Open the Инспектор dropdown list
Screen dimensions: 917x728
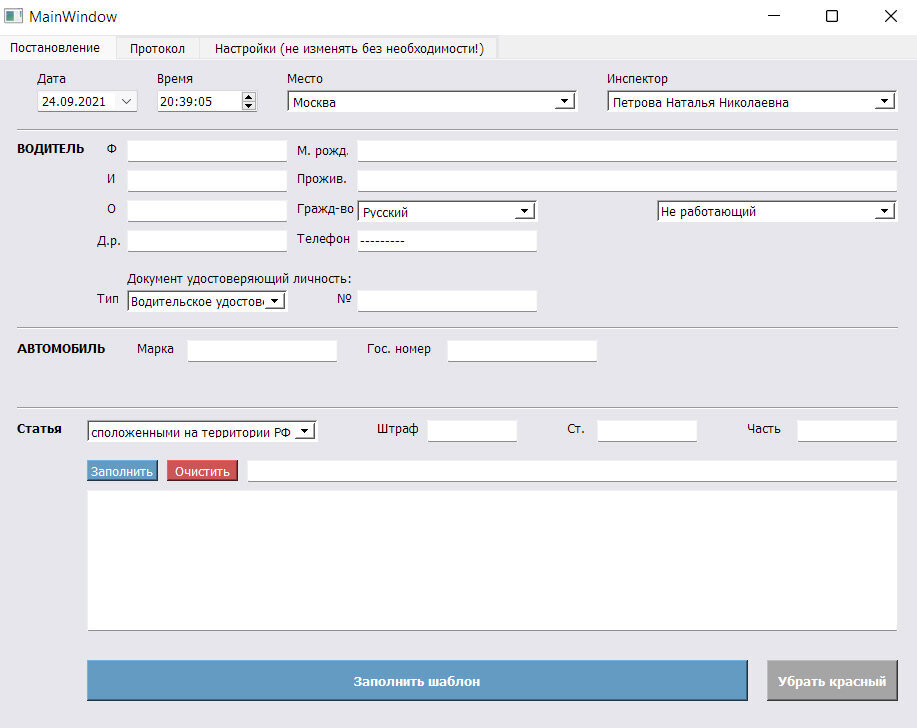pyautogui.click(x=751, y=102)
